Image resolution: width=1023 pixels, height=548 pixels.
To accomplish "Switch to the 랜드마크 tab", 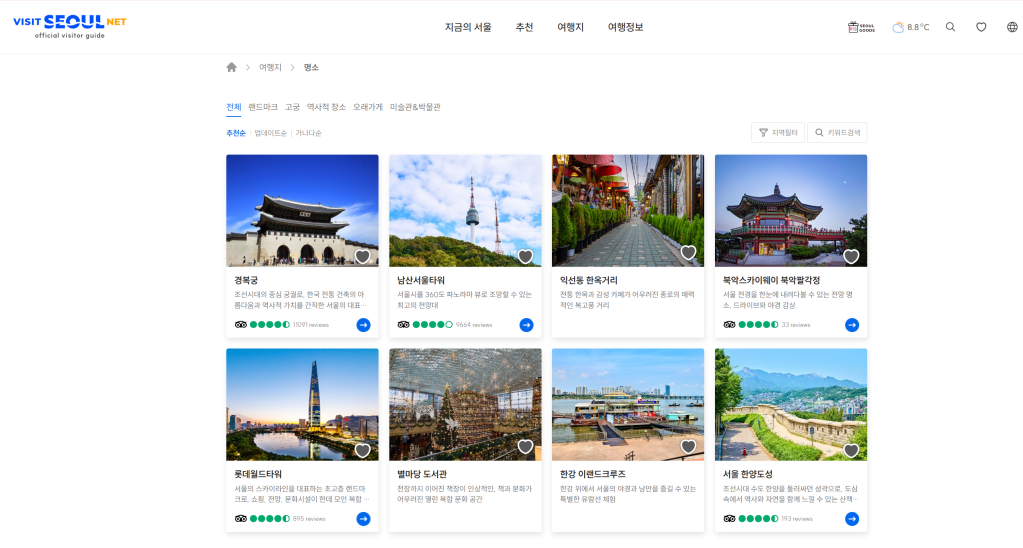I will [263, 107].
